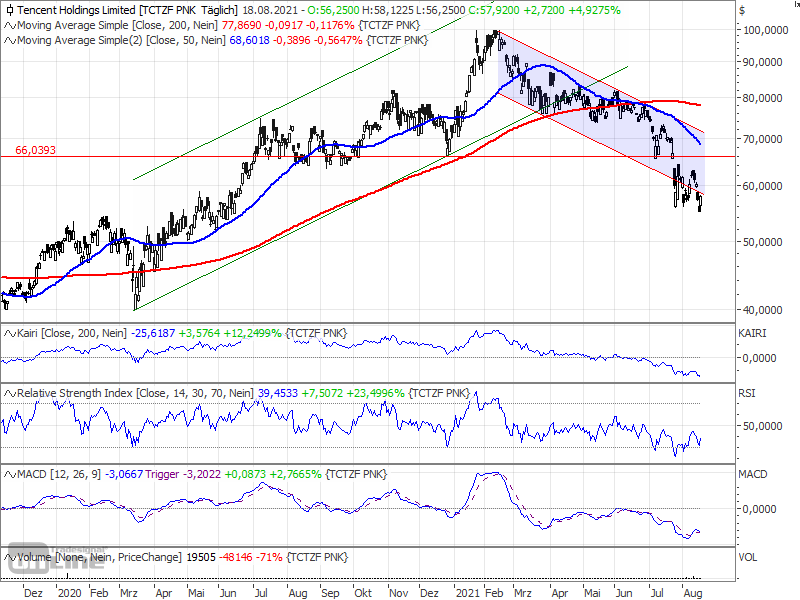800x600 pixels.
Task: Select the shaded blue downtrend channel
Action: 601,112
